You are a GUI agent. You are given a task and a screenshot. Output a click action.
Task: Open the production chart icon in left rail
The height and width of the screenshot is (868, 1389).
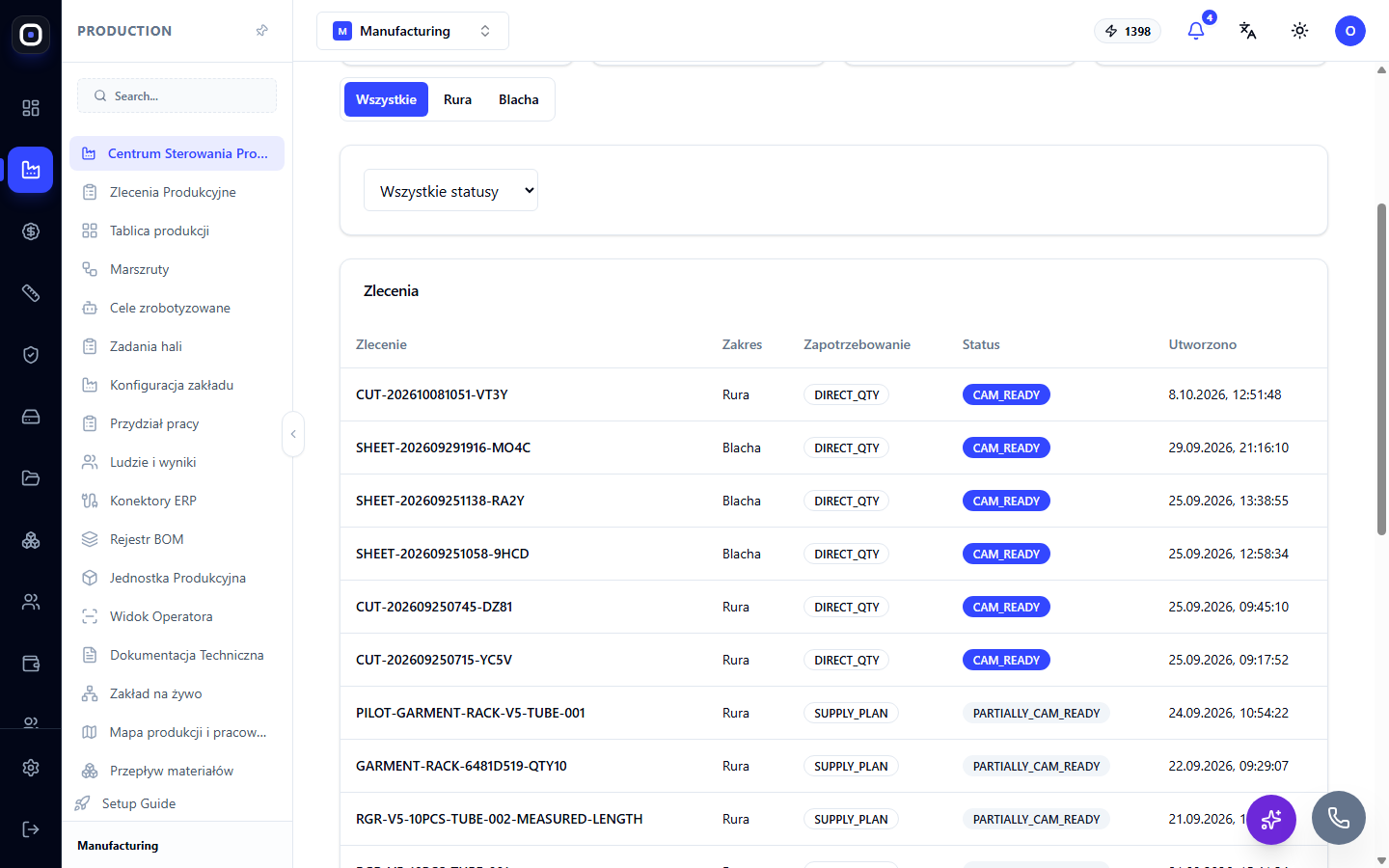pyautogui.click(x=31, y=170)
